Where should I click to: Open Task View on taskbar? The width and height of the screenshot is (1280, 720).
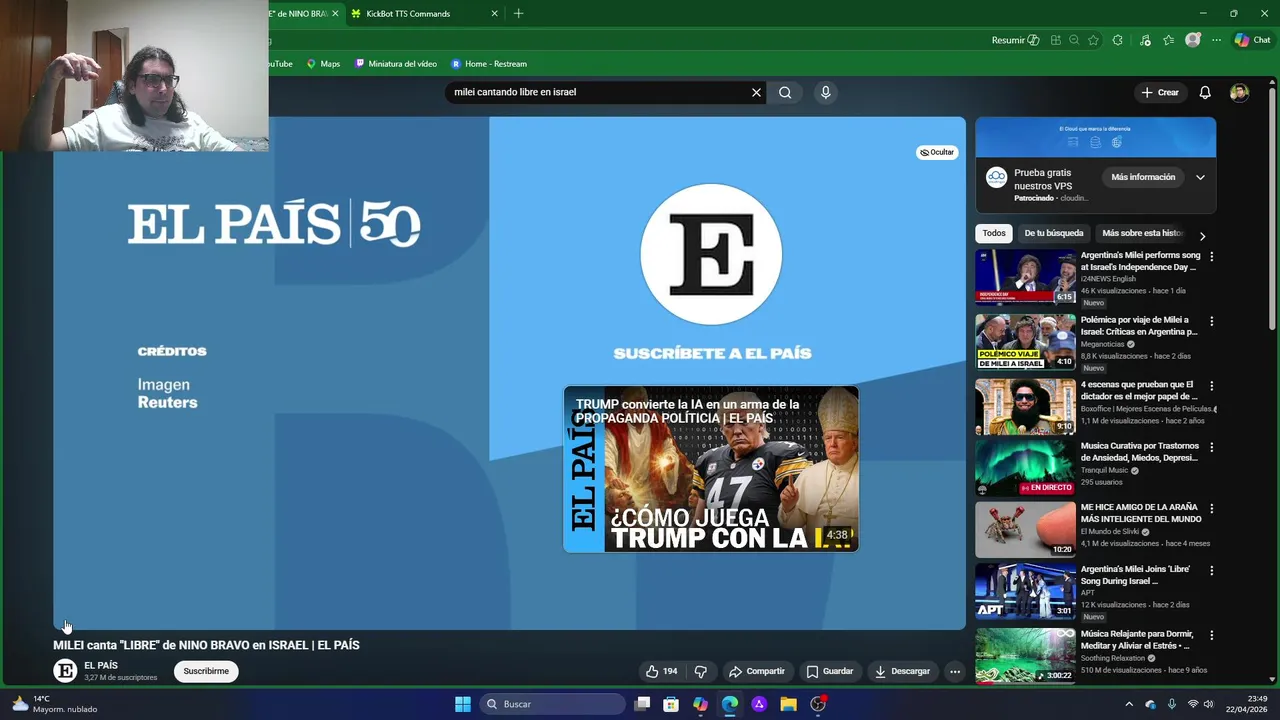coord(643,704)
